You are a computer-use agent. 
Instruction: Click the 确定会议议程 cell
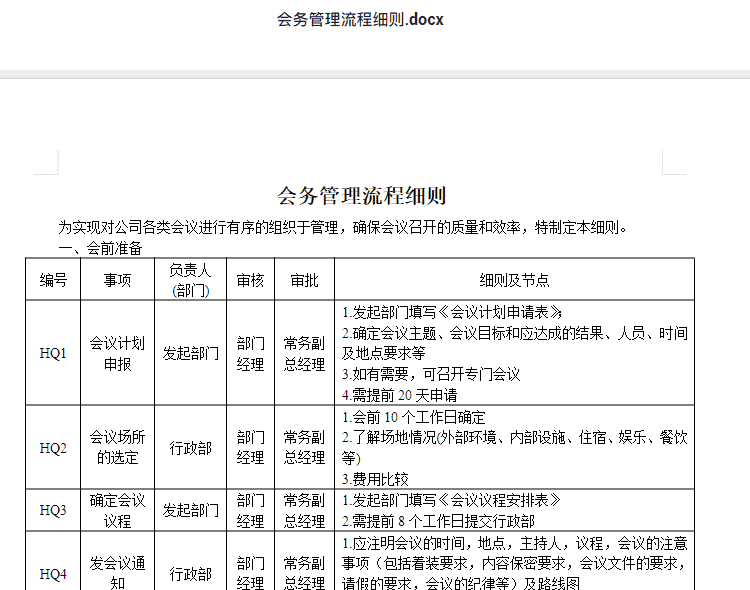click(118, 510)
